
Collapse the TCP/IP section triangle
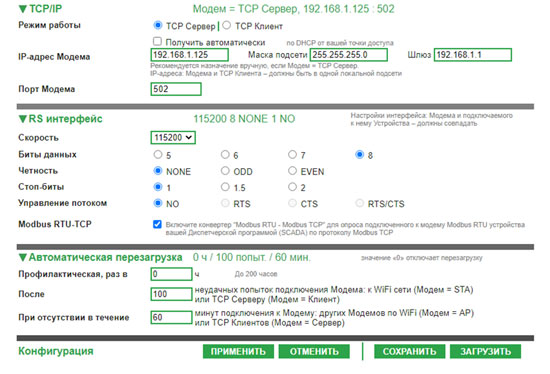[x=22, y=9]
